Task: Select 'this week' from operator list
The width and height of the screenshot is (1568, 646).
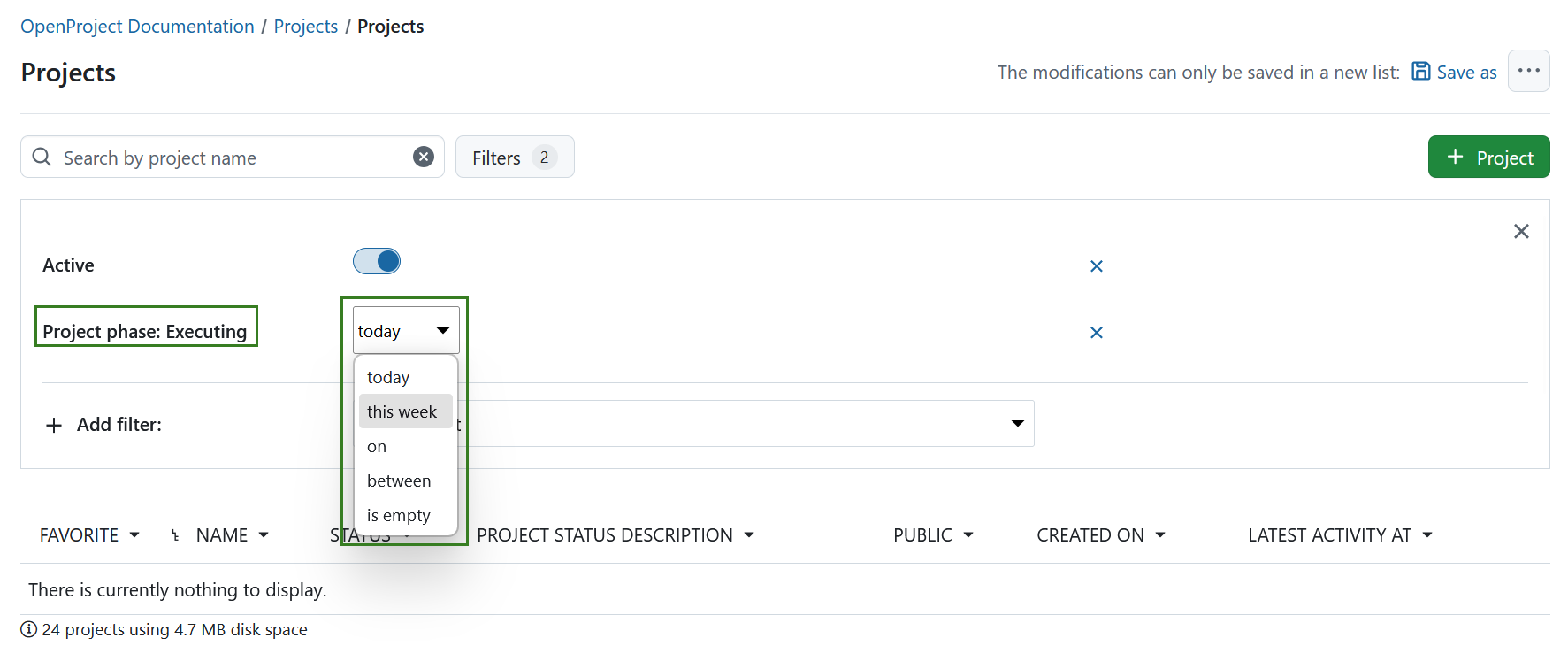Action: click(x=402, y=411)
